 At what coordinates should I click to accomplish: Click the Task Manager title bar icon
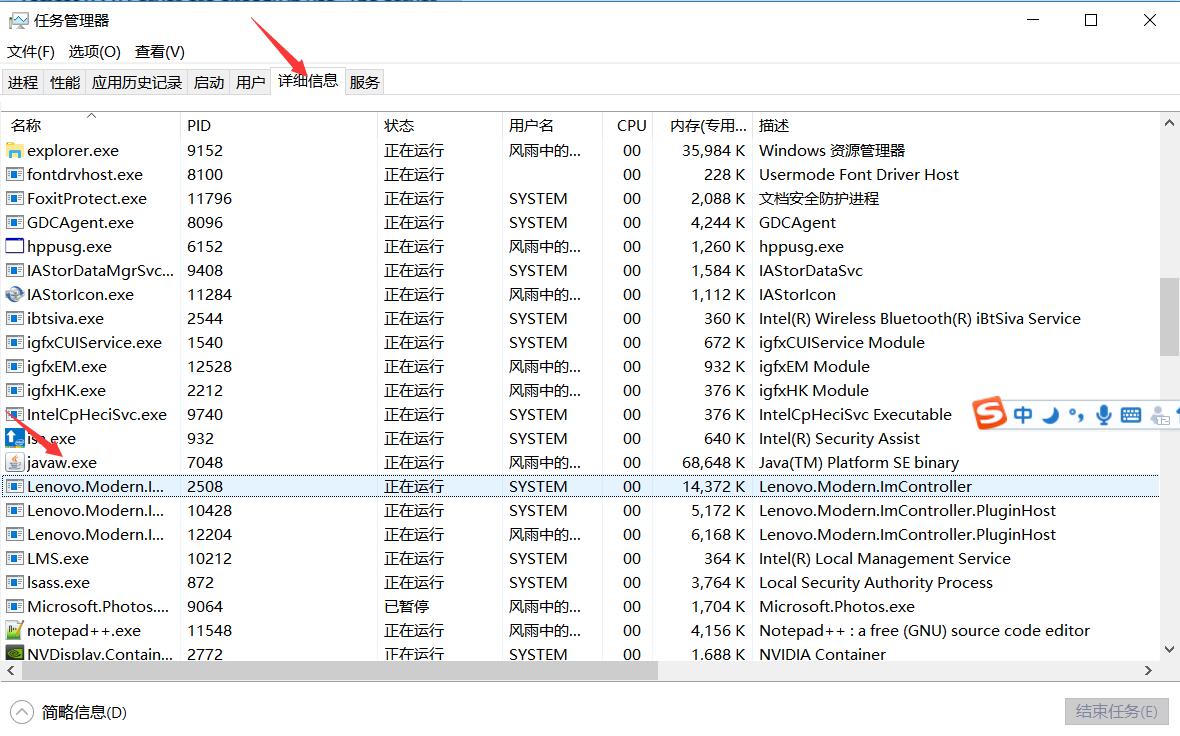coord(18,21)
